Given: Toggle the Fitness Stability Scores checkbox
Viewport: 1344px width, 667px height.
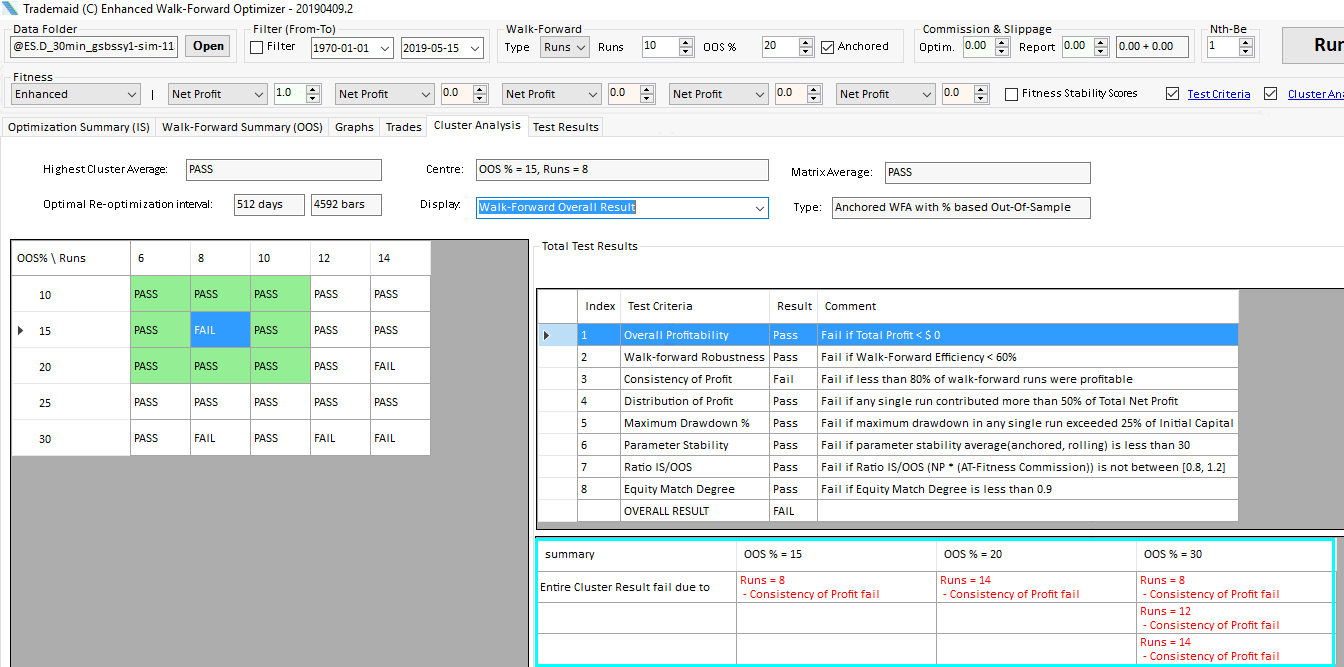Looking at the screenshot, I should 1012,94.
